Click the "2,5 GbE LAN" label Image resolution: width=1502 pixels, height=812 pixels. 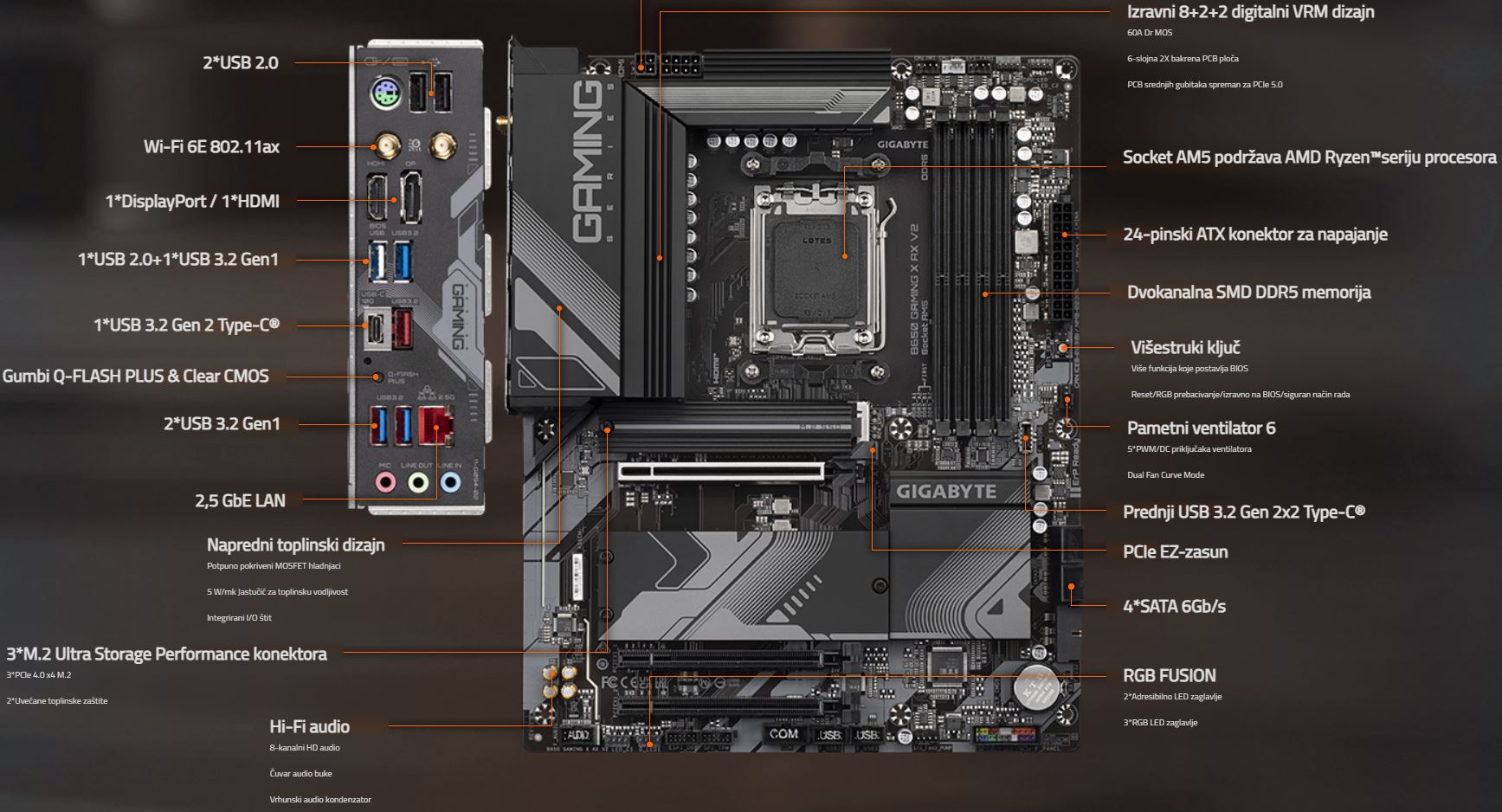[x=240, y=499]
